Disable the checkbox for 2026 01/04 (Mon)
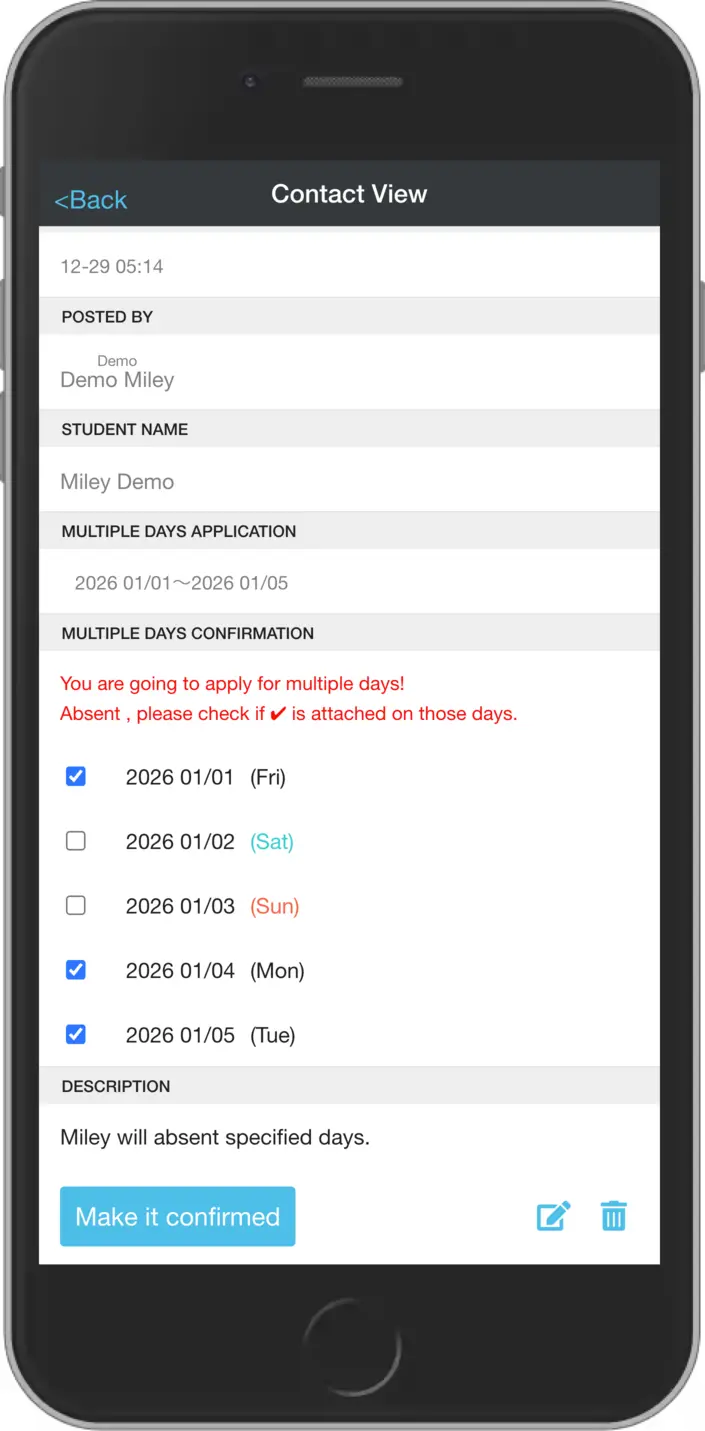The width and height of the screenshot is (705, 1431). [x=75, y=970]
